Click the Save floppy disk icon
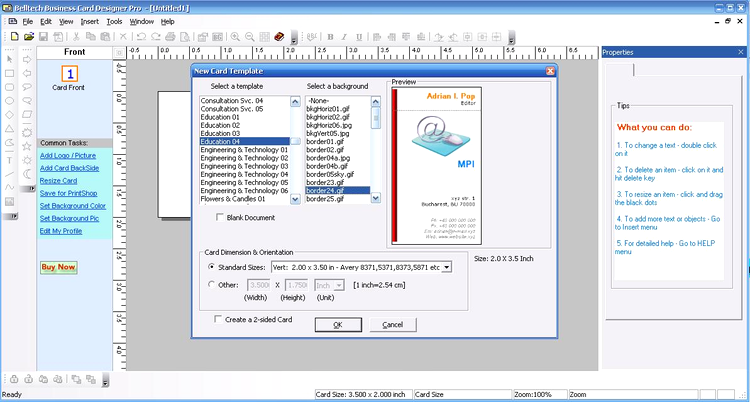 coord(43,36)
